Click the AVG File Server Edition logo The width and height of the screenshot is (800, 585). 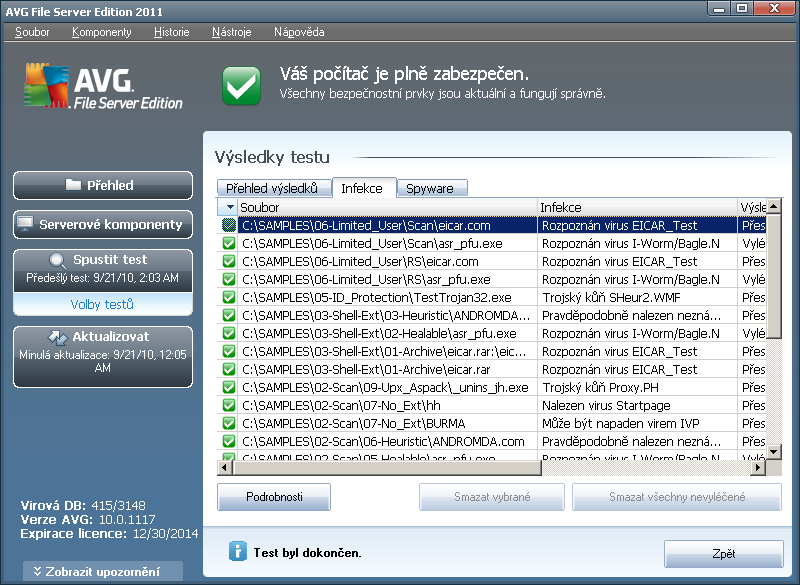[103, 86]
